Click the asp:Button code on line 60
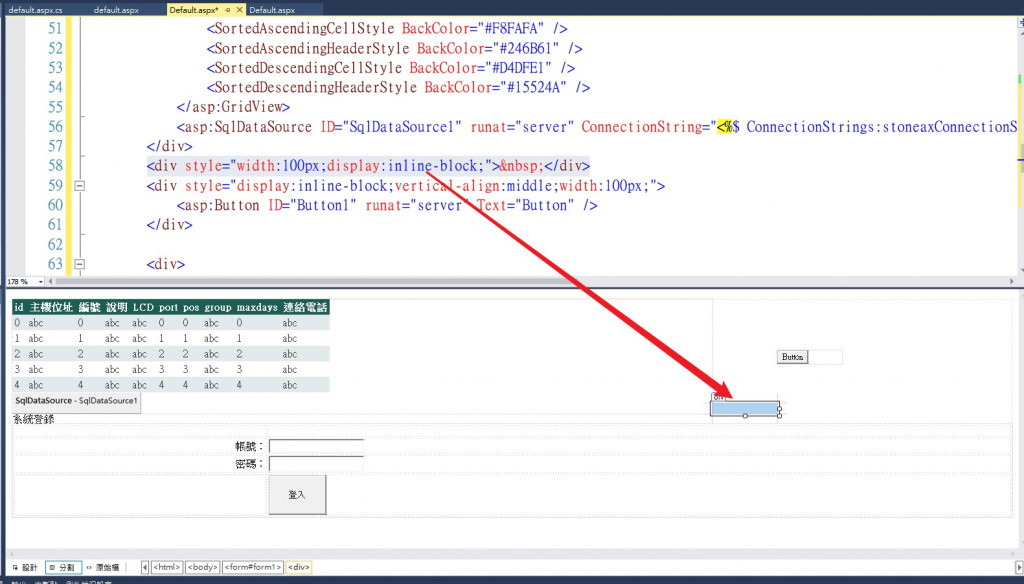 (x=387, y=205)
